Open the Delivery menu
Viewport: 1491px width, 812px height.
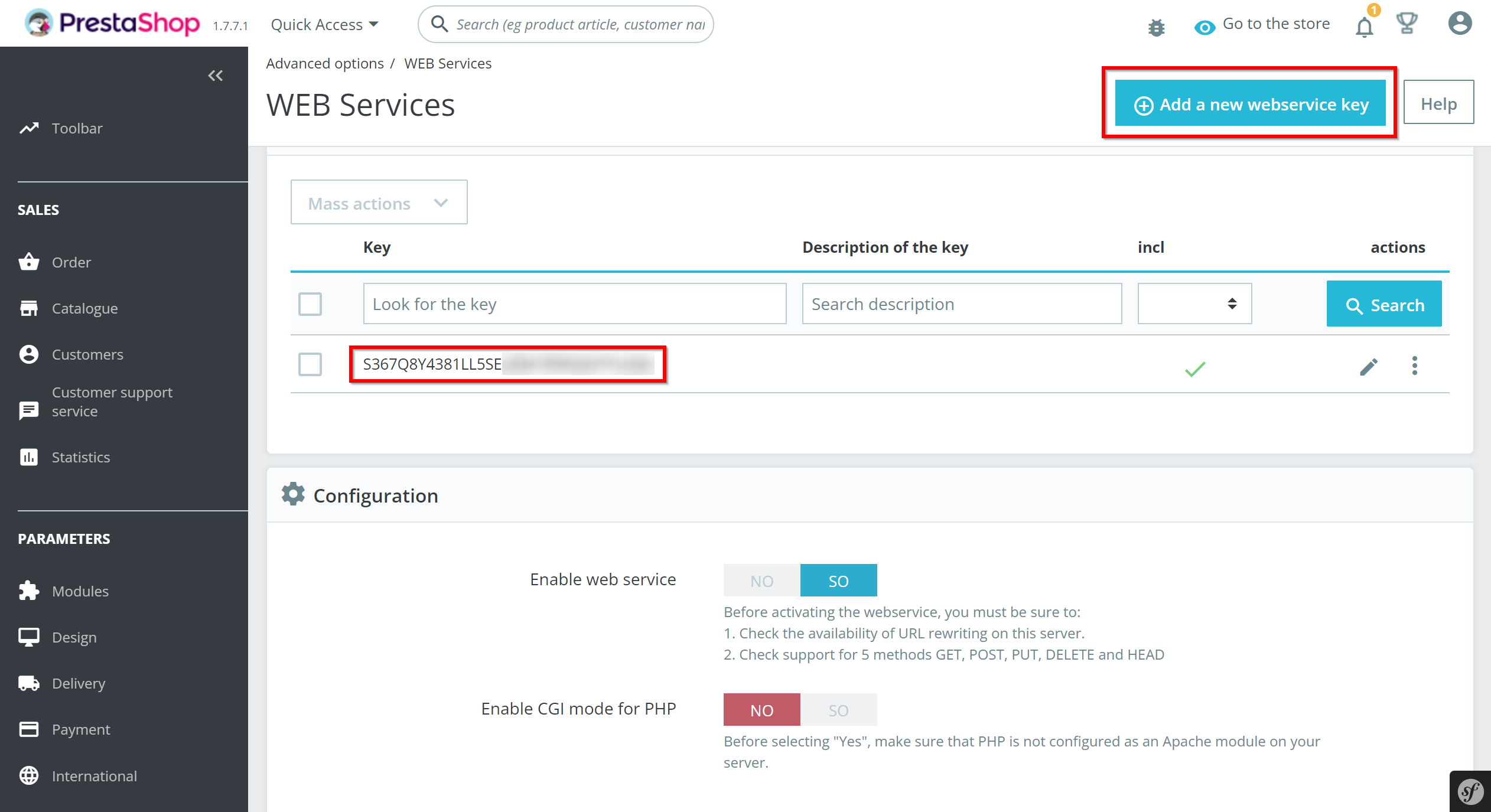pos(79,683)
